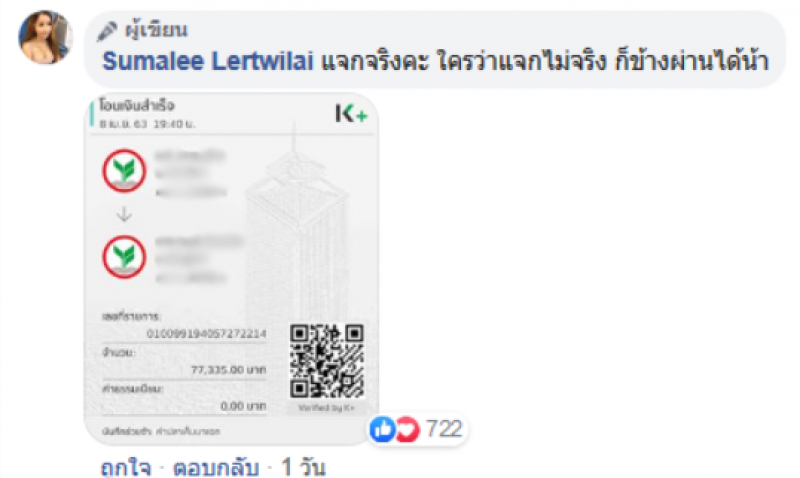Click the QR code on the slip
Image resolution: width=800 pixels, height=478 pixels.
[327, 361]
